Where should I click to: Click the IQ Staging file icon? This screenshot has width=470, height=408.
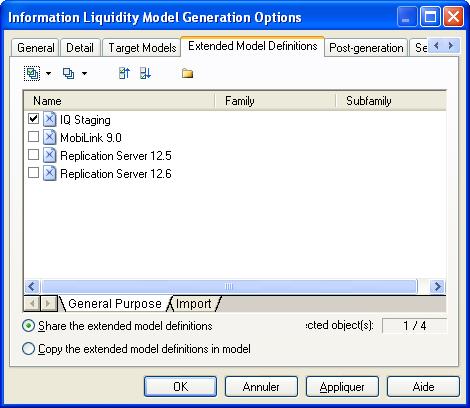pyautogui.click(x=50, y=119)
